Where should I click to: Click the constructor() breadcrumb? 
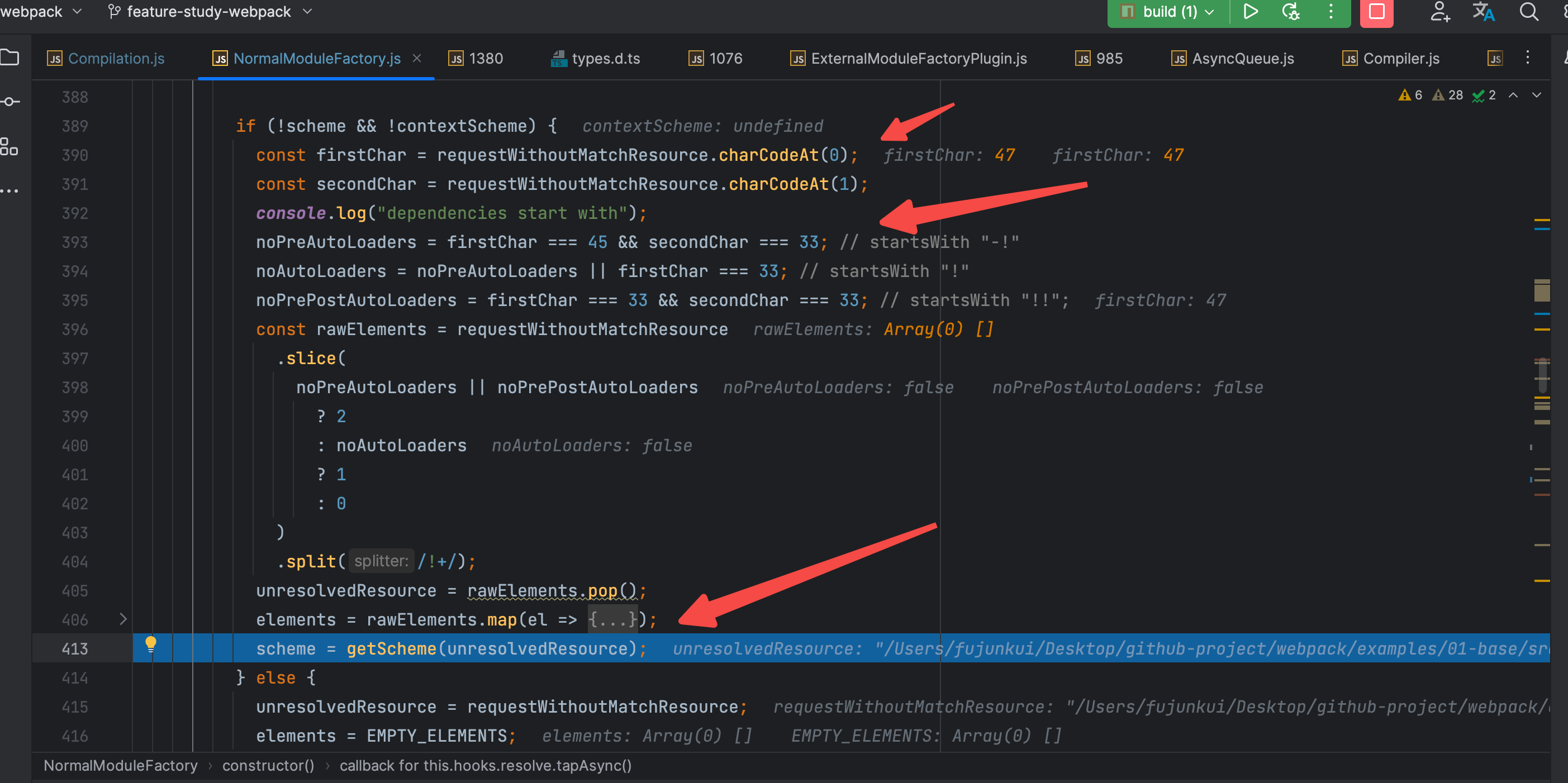pyautogui.click(x=268, y=765)
